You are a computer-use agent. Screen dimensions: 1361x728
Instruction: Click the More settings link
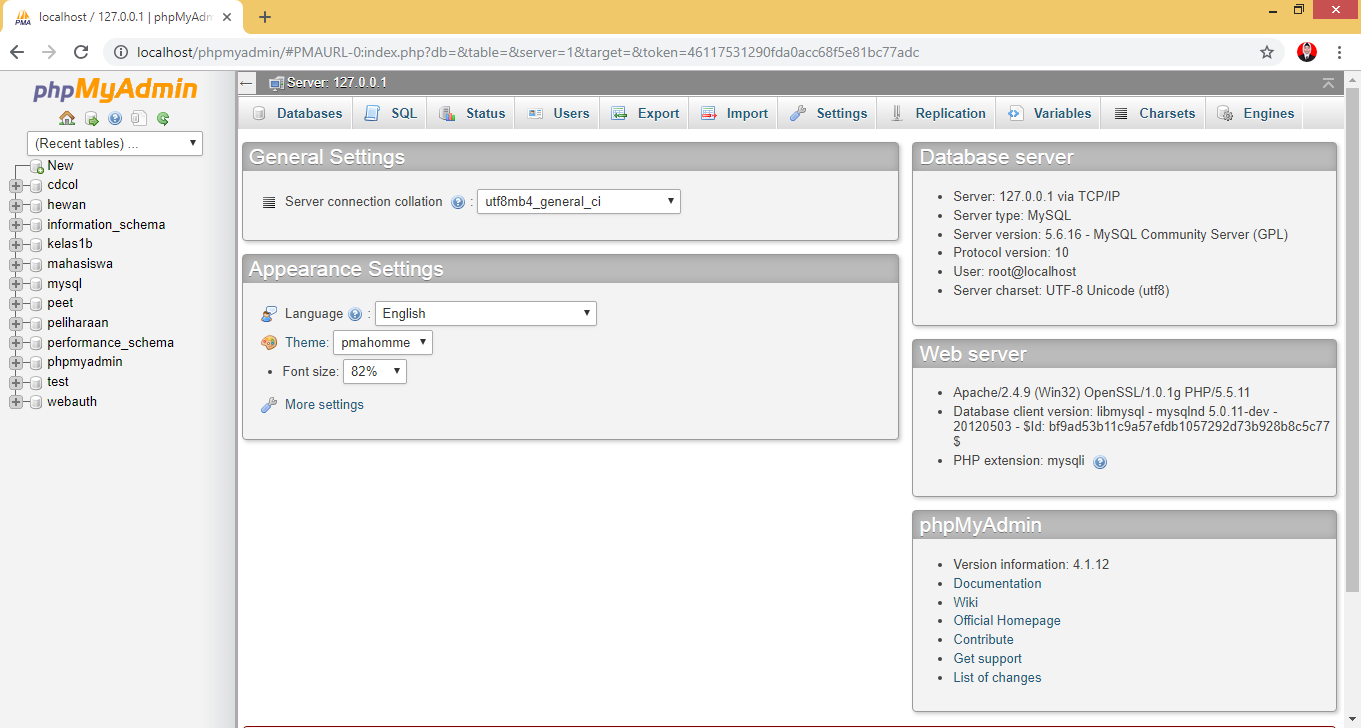324,405
